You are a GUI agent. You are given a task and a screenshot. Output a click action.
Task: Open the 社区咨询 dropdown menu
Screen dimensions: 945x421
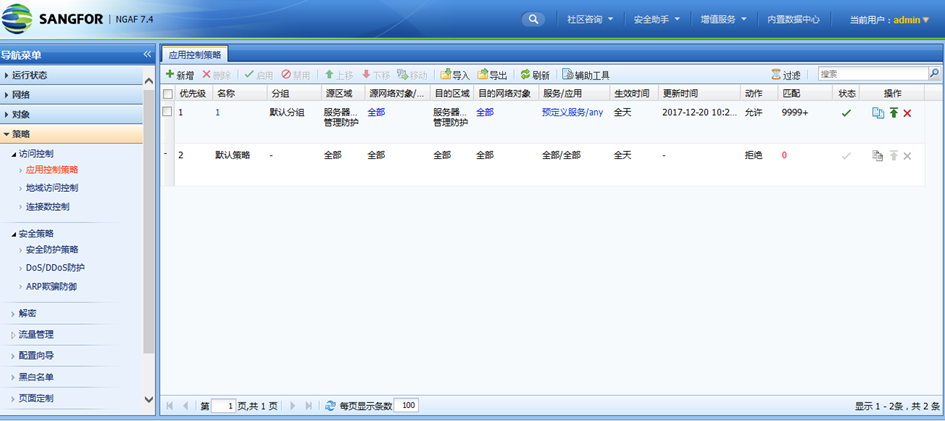(590, 19)
